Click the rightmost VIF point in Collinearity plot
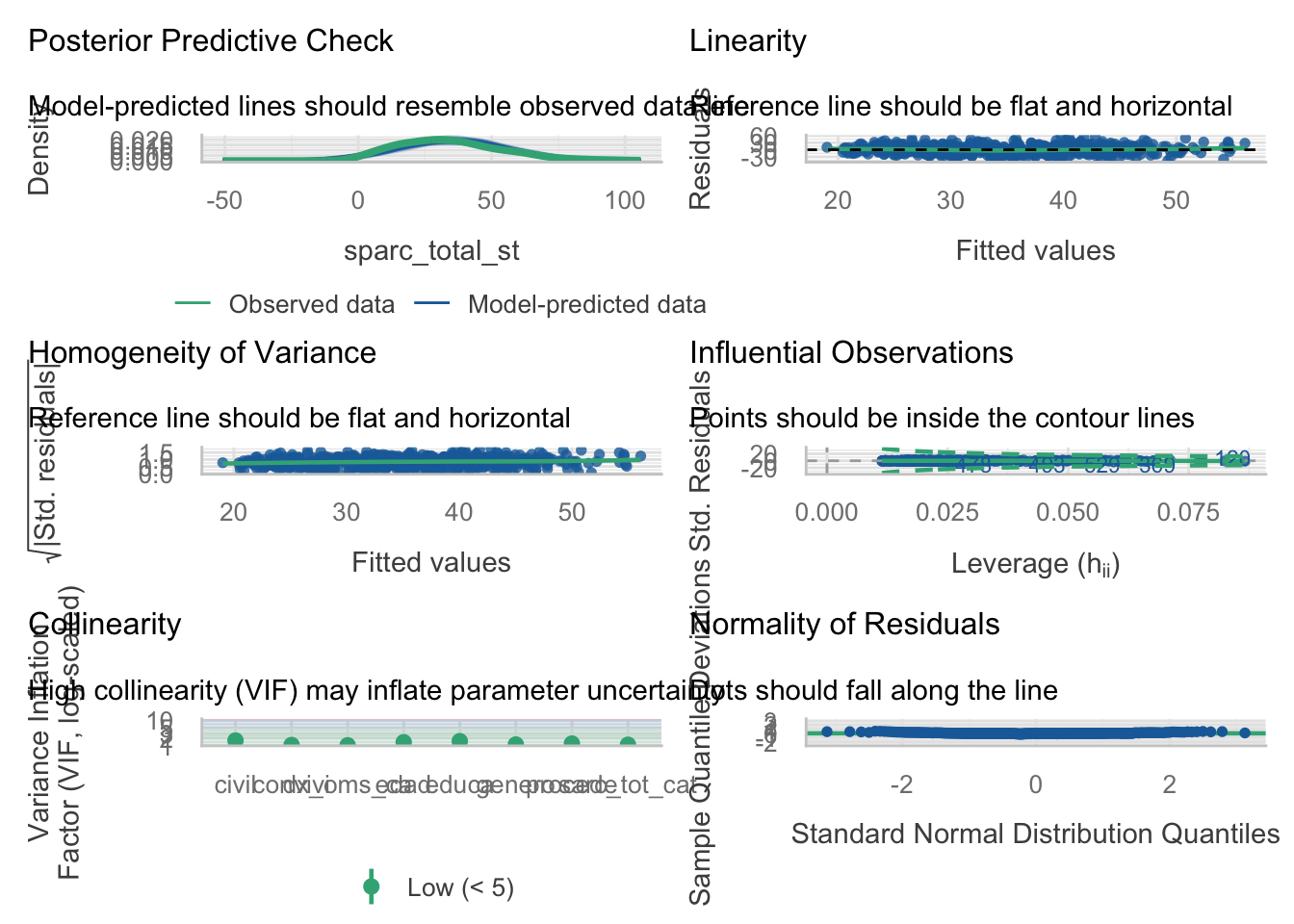This screenshot has width=1294, height=924. pyautogui.click(x=628, y=743)
